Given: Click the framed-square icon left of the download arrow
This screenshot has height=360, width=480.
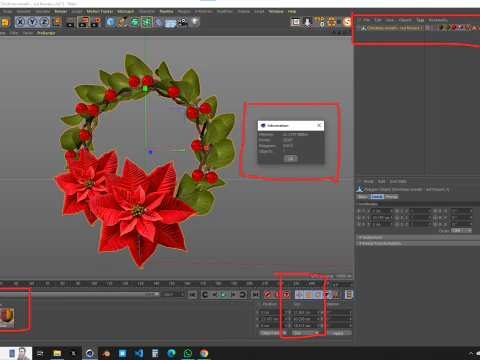Looking at the screenshot, I should pos(296,22).
